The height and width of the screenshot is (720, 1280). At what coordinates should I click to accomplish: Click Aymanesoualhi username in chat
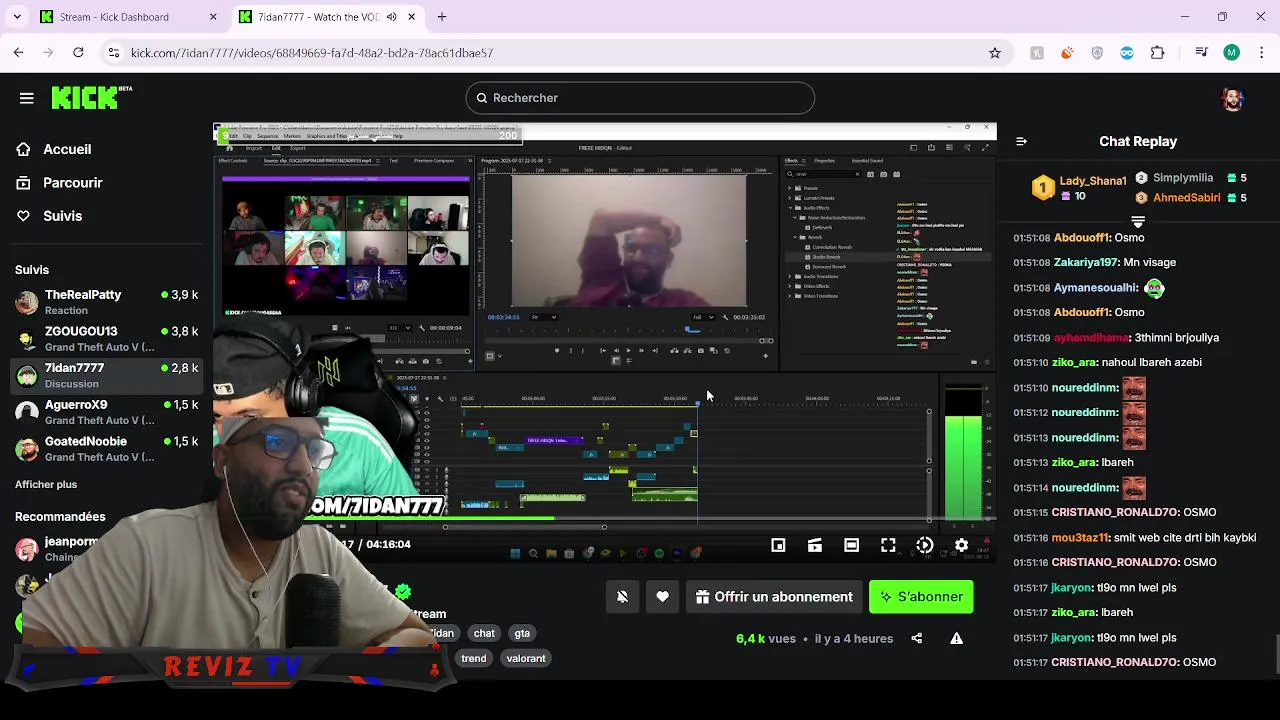(1096, 287)
